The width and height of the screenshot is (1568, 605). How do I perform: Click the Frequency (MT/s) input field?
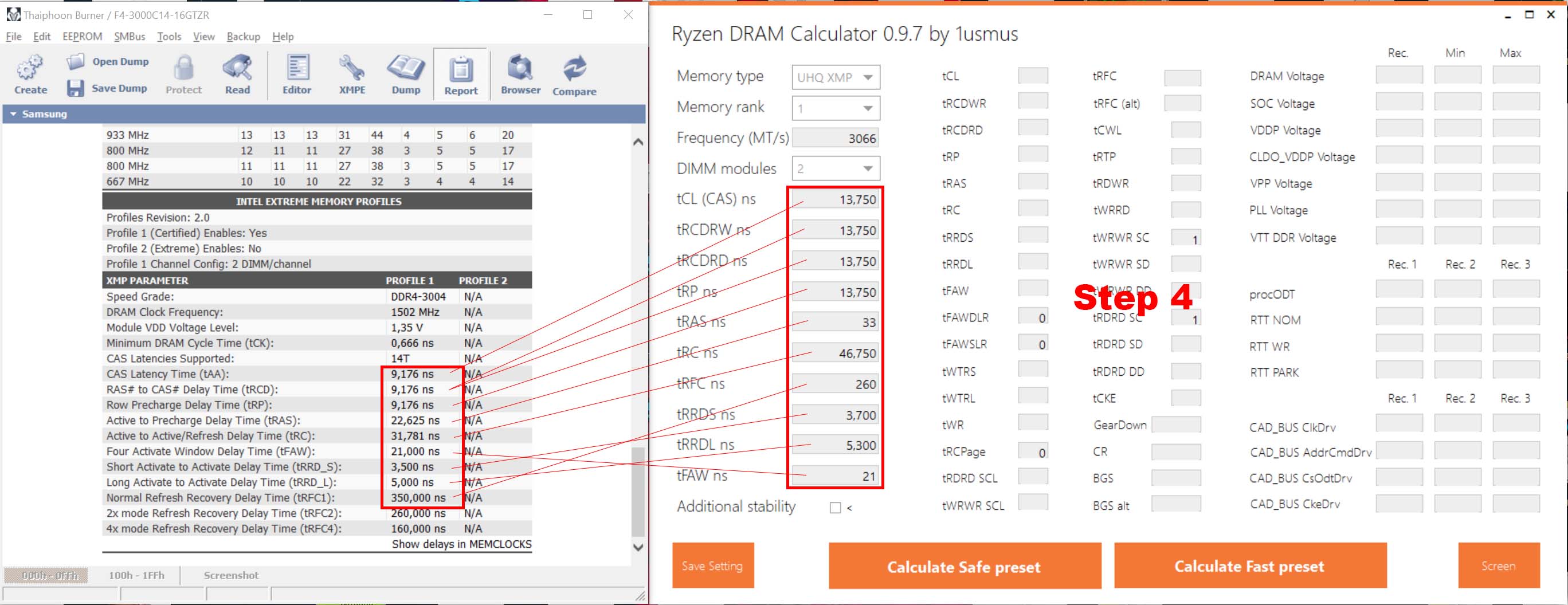click(835, 138)
